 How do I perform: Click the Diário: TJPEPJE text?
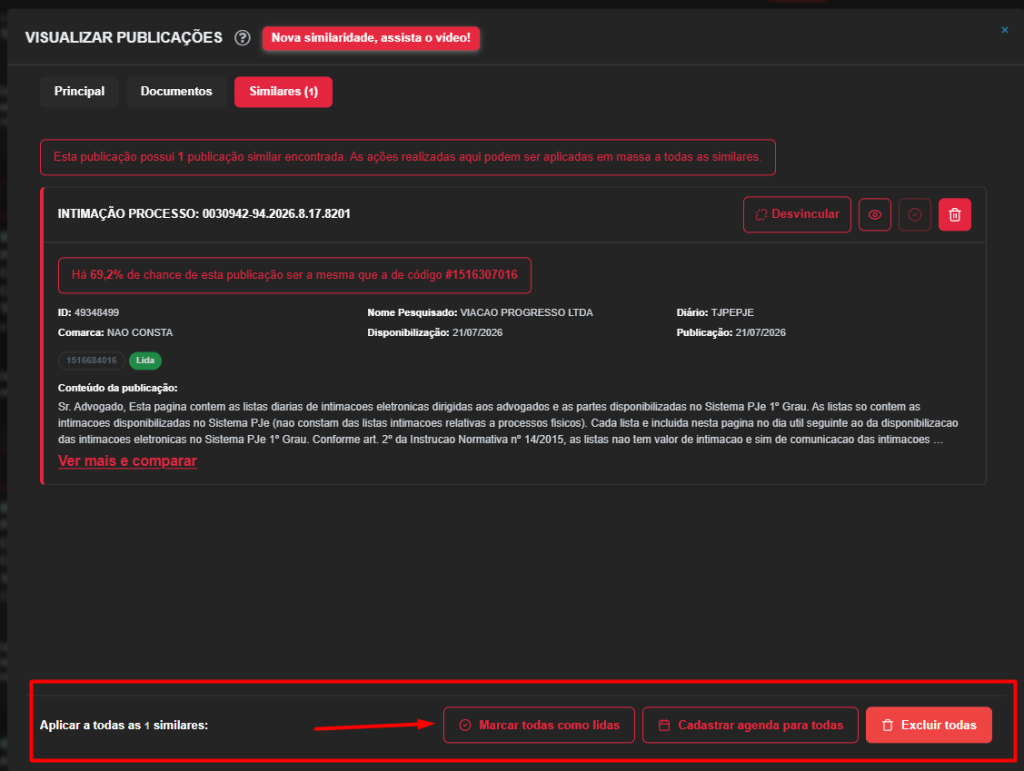point(715,313)
